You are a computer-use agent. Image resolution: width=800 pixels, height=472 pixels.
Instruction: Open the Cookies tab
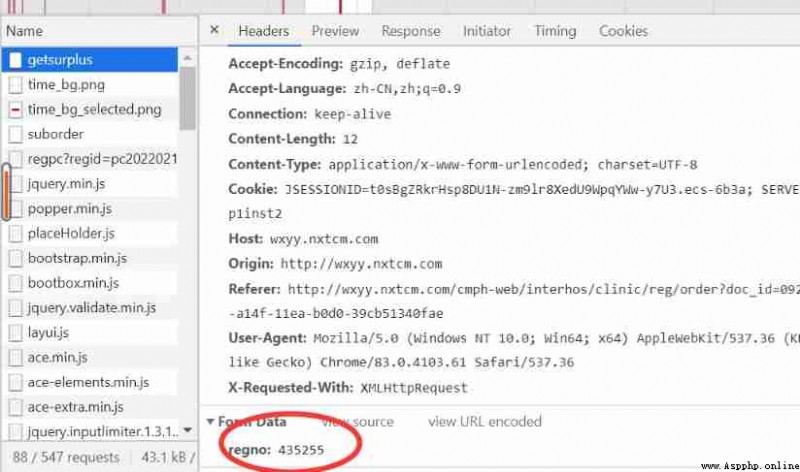(623, 31)
